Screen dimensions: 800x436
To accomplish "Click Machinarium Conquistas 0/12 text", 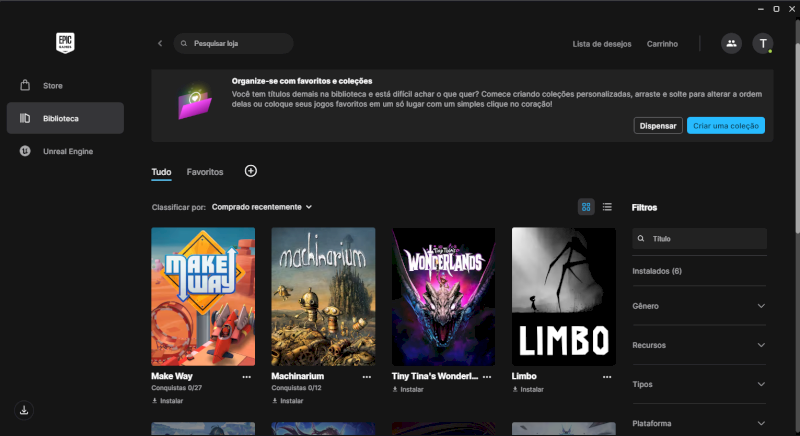I will click(x=296, y=388).
